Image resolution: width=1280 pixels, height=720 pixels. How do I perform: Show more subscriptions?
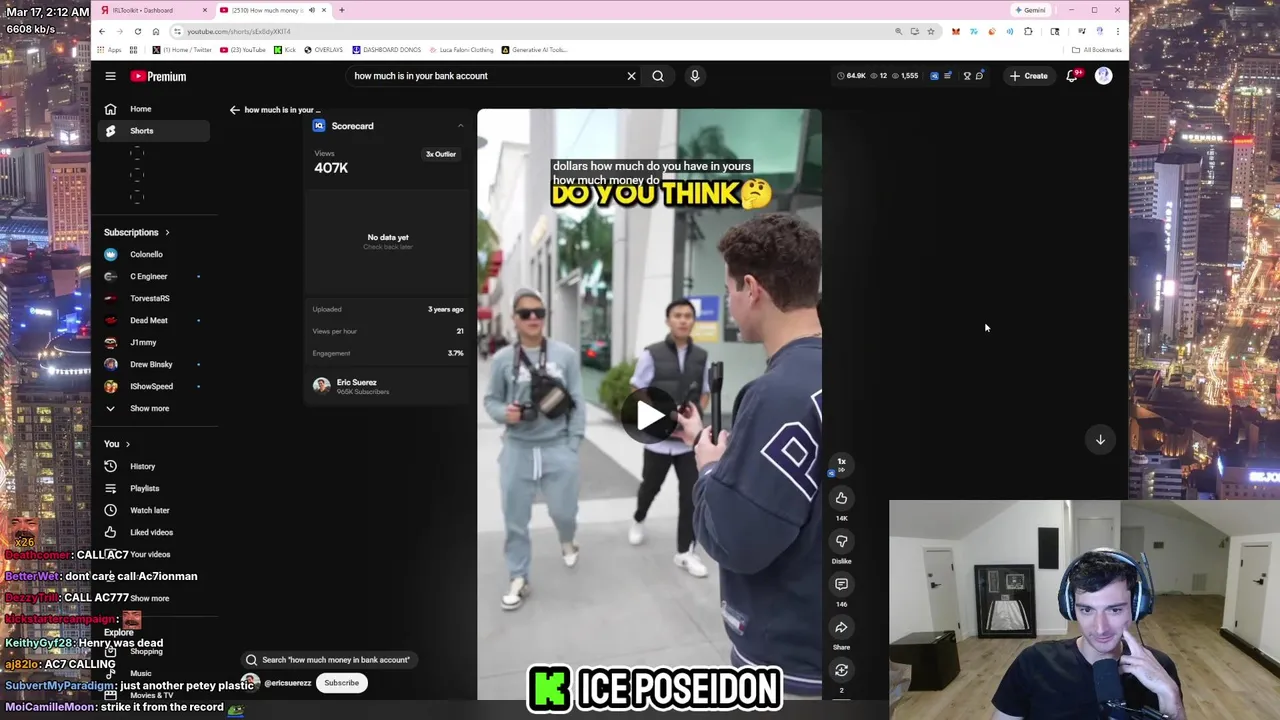point(154,408)
